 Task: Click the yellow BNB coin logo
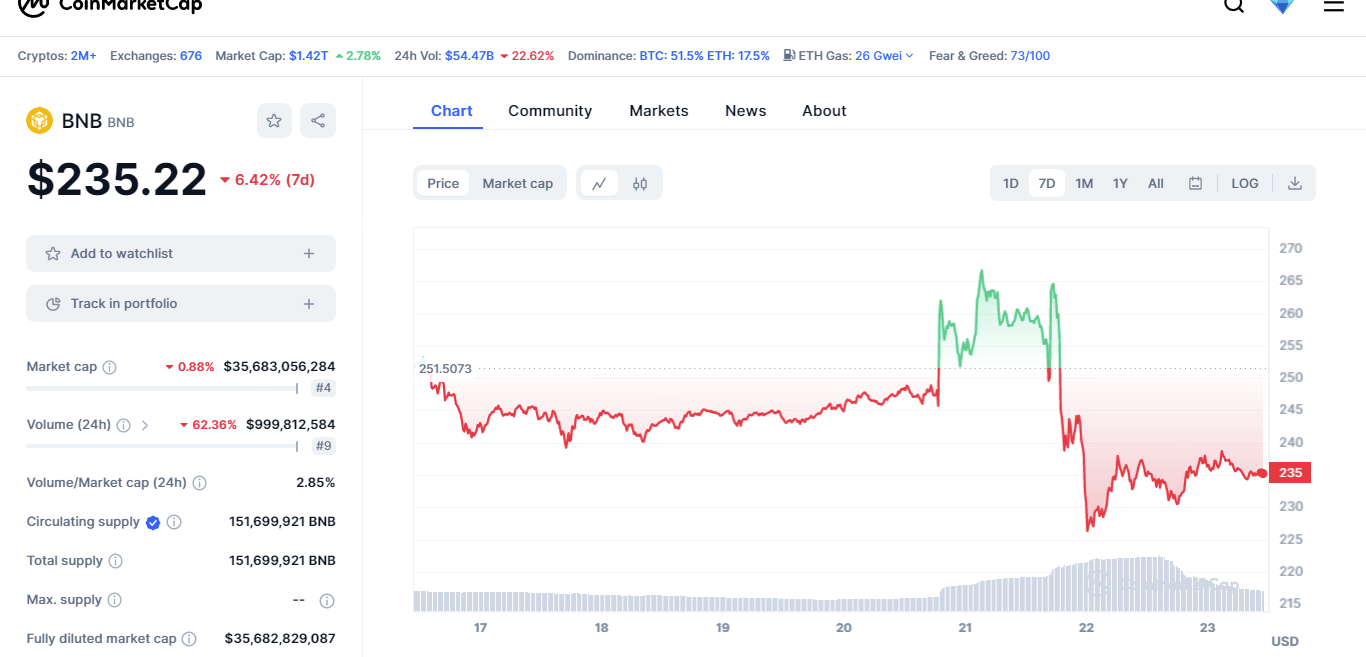pos(39,121)
